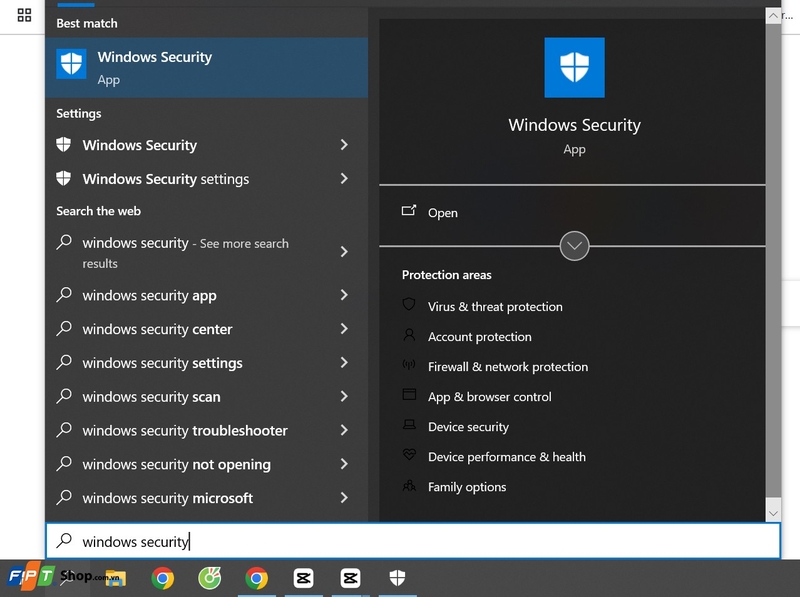Image resolution: width=800 pixels, height=597 pixels.
Task: Open Device security
Action: (x=468, y=427)
